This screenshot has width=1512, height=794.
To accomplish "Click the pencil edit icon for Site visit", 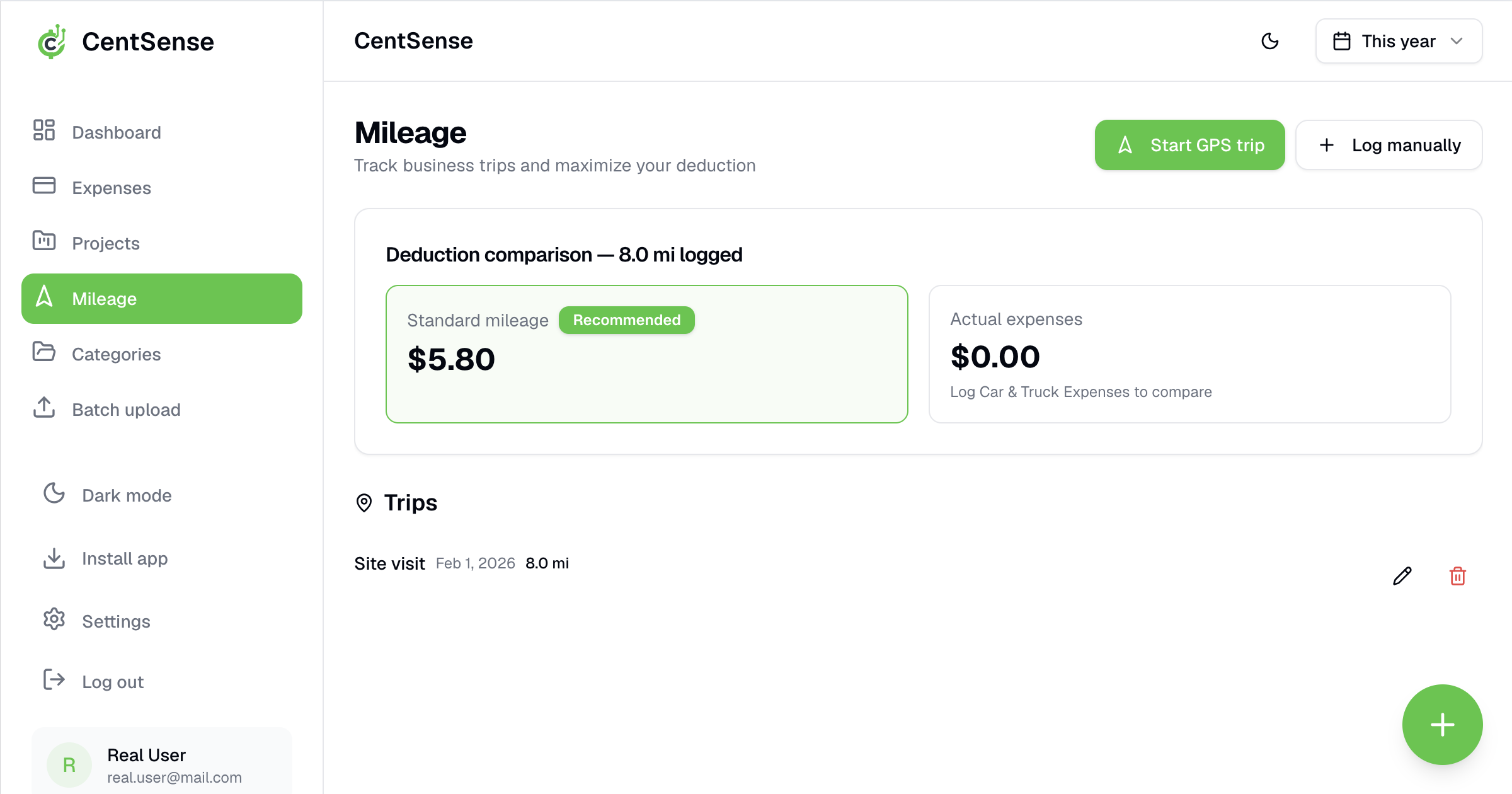I will click(x=1402, y=576).
